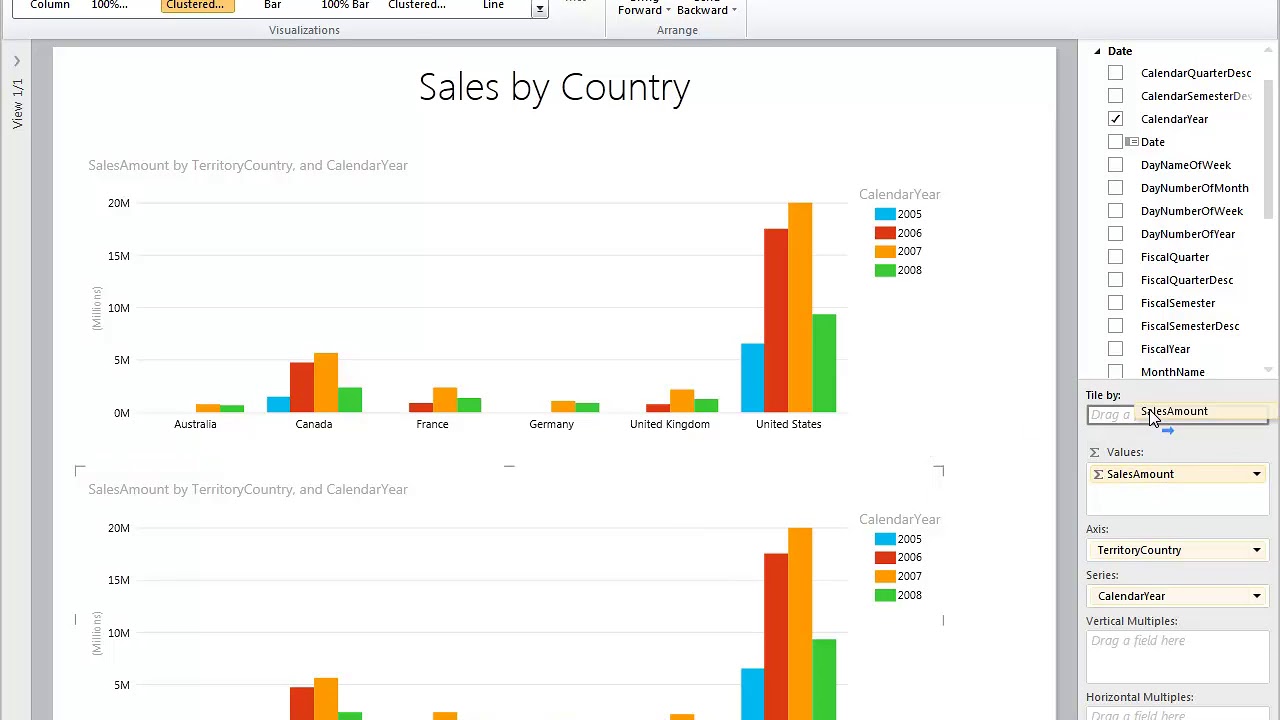The width and height of the screenshot is (1280, 720).
Task: Click the bottom chart's top-right corner handle
Action: click(938, 470)
